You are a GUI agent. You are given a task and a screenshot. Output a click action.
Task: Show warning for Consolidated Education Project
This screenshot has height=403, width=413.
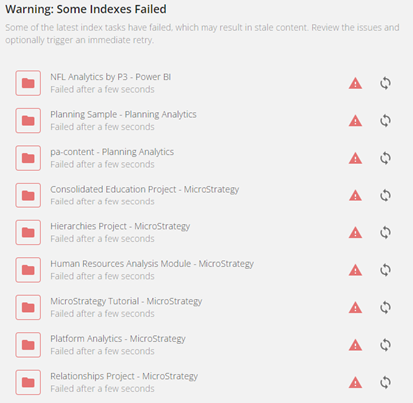point(355,195)
